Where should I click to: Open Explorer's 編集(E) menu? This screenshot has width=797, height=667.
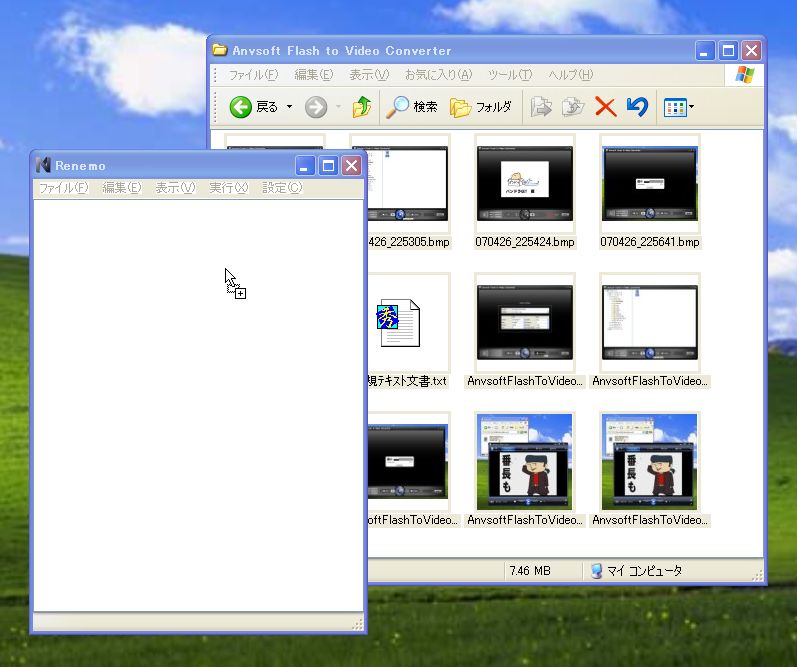pyautogui.click(x=314, y=75)
